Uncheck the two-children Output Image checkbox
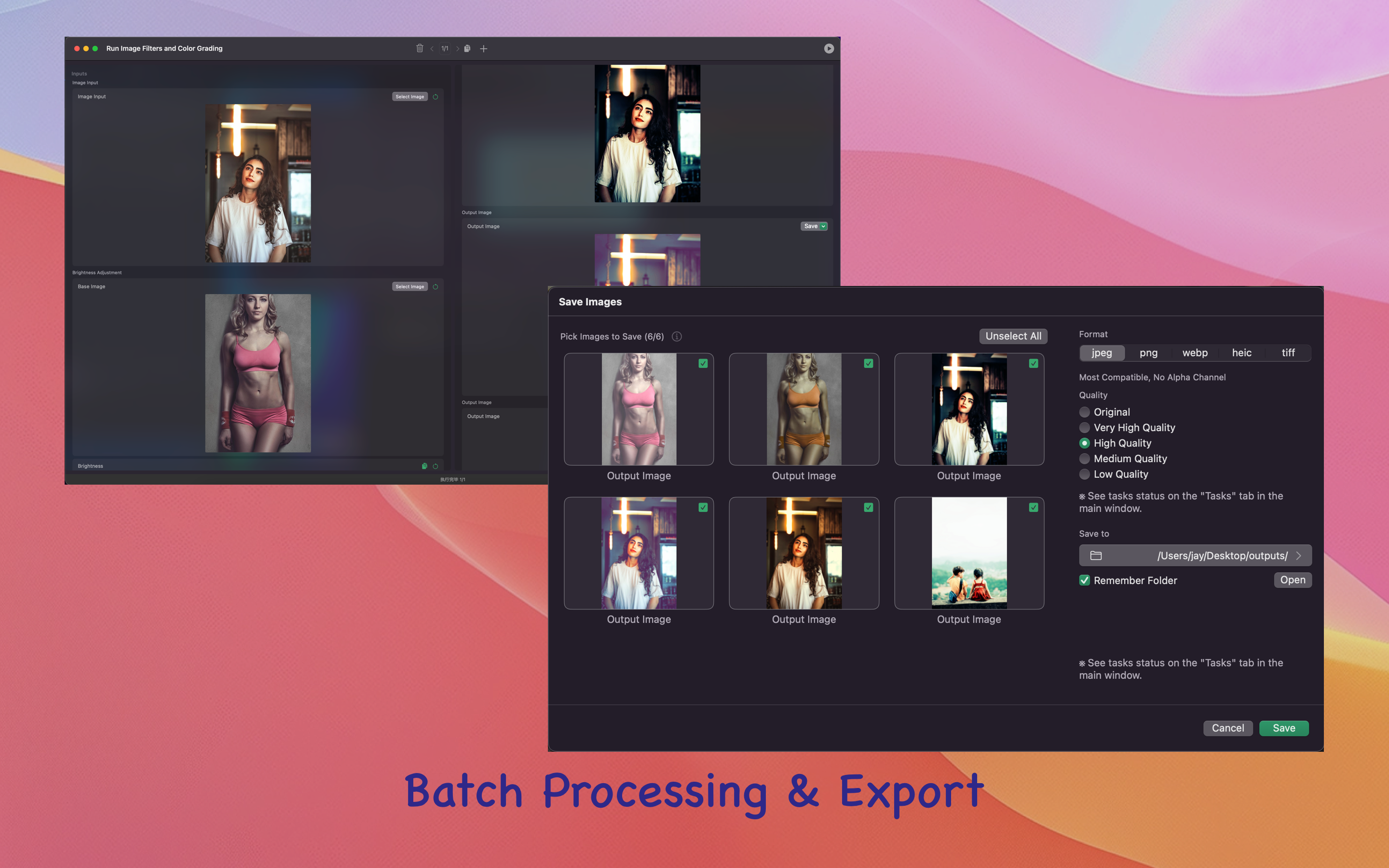1389x868 pixels. pos(1034,507)
